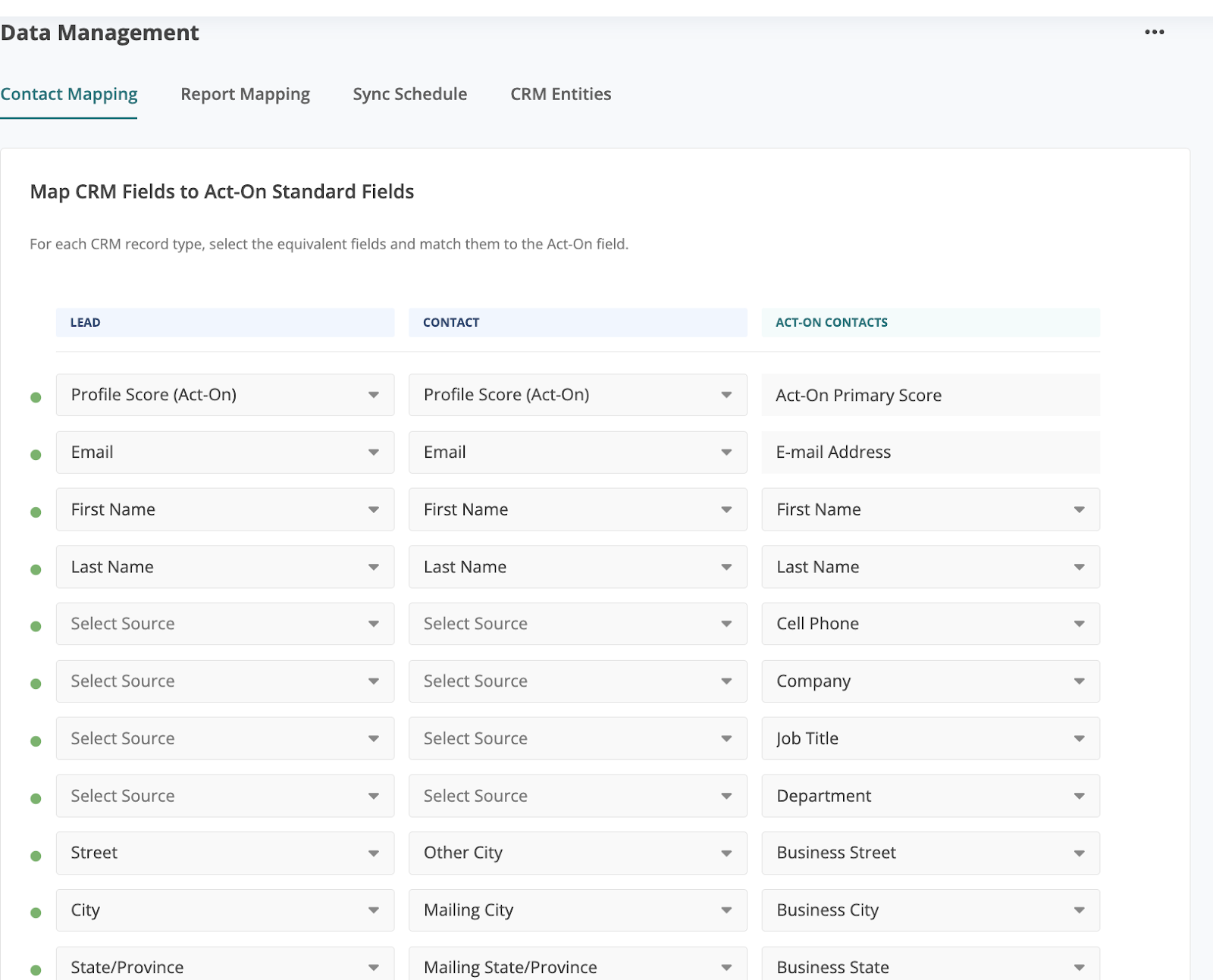Open Act-On Last Name dropdown
The image size is (1213, 980).
click(x=930, y=567)
